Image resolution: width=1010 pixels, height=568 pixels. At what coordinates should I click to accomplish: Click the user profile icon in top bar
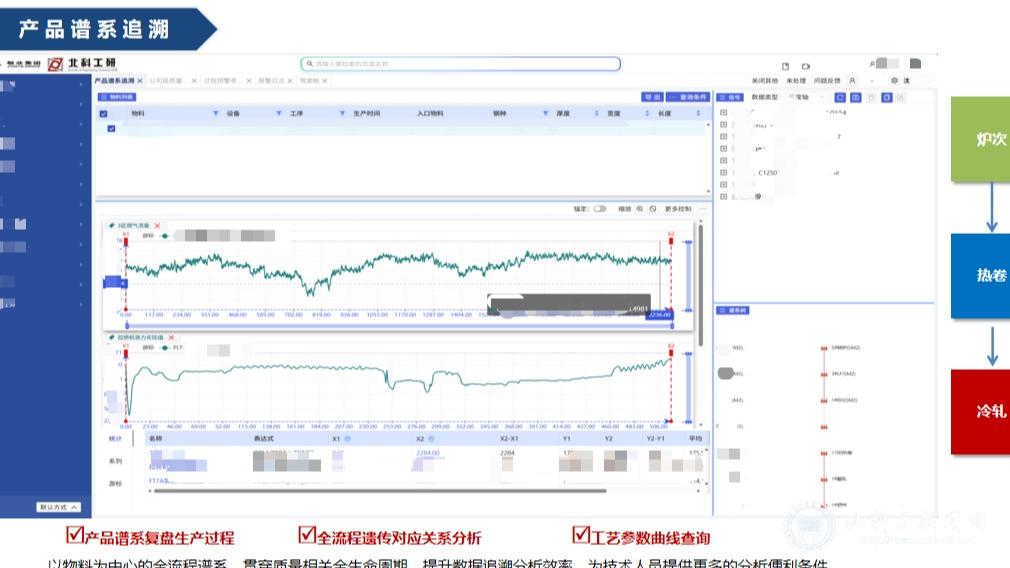[x=873, y=64]
